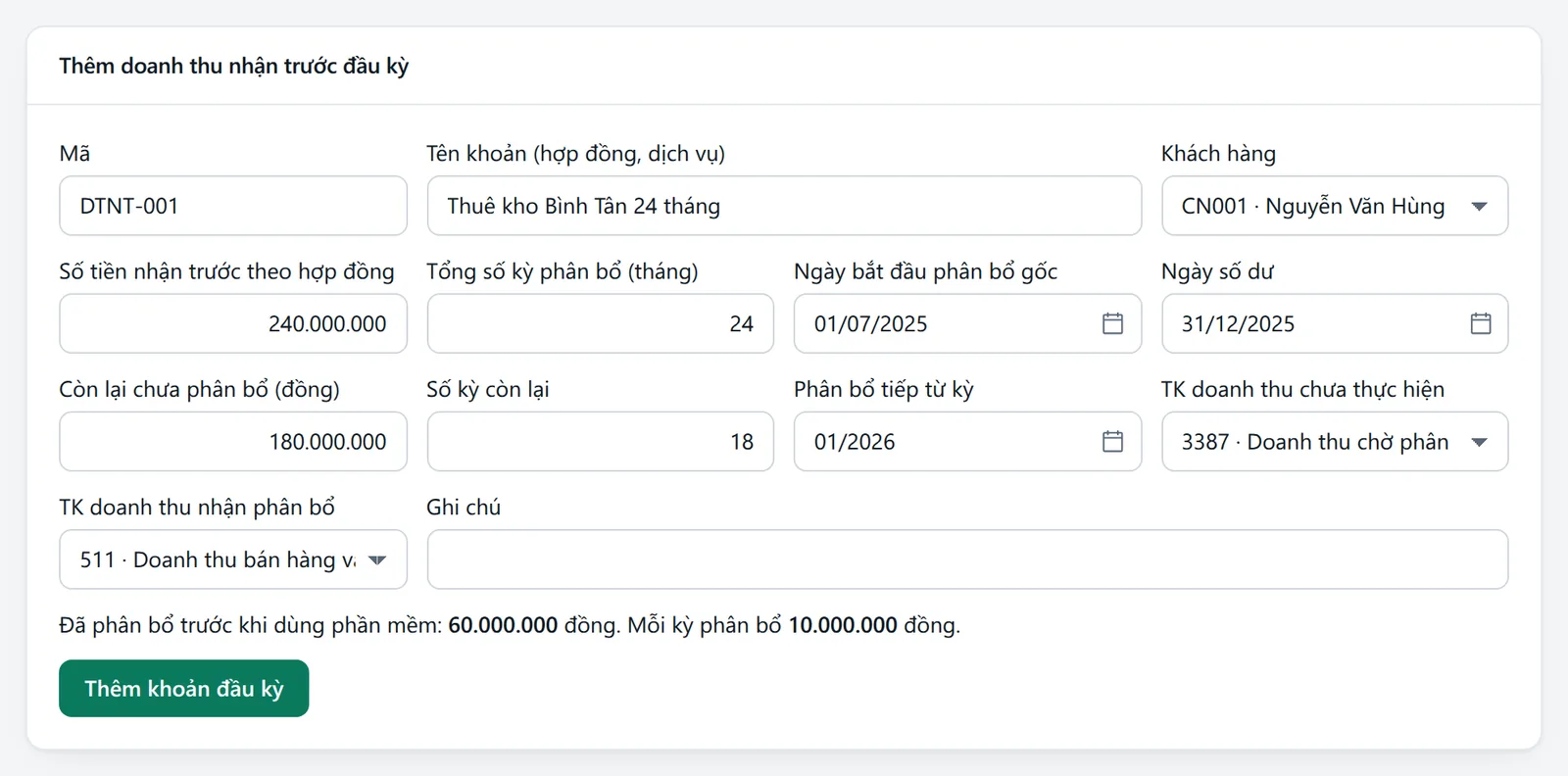Click the Còn lại chưa phân bổ (đồng) label
This screenshot has width=1568, height=776.
[x=199, y=390]
